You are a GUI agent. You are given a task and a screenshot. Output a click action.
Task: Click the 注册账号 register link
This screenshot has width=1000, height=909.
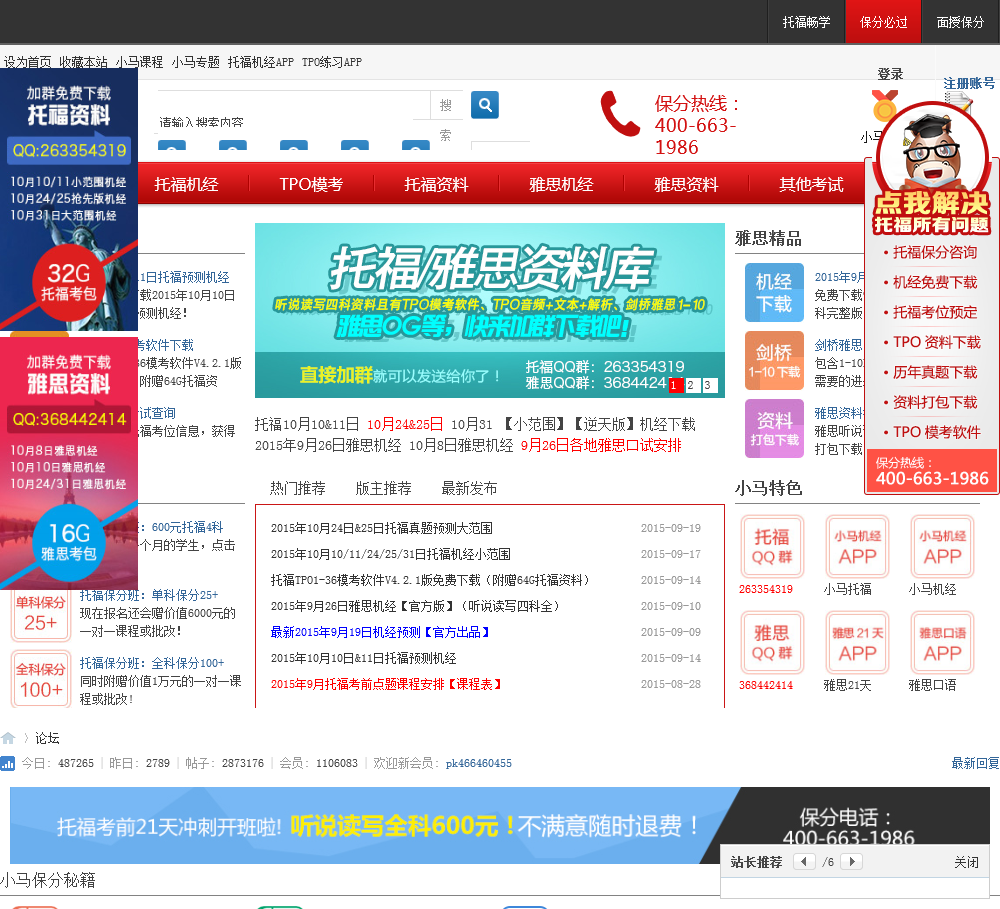coord(969,84)
